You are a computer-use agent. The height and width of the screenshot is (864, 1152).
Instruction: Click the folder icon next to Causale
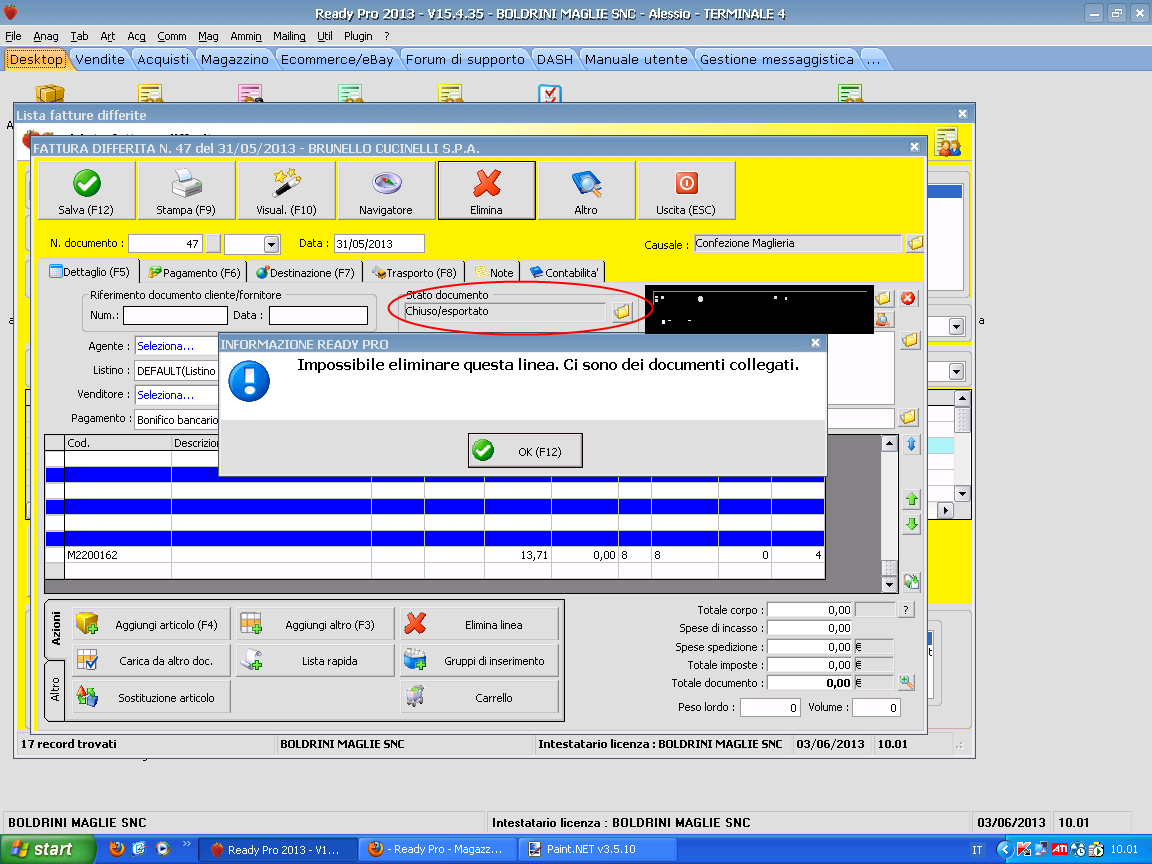tap(914, 243)
